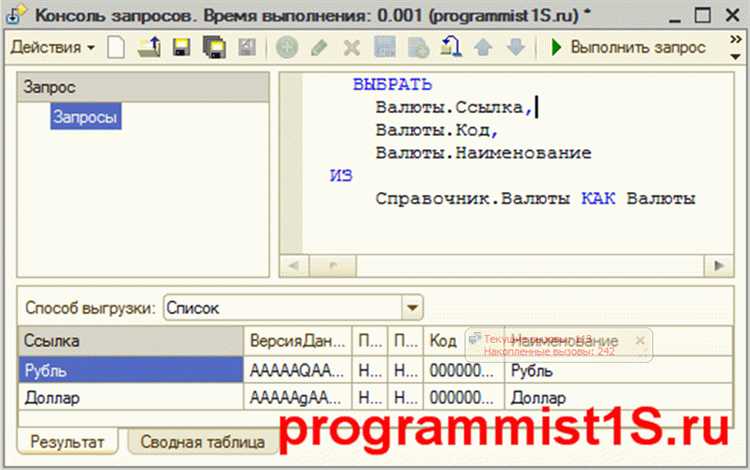Add a new query with plus icon
Image resolution: width=750 pixels, height=470 pixels.
click(287, 47)
